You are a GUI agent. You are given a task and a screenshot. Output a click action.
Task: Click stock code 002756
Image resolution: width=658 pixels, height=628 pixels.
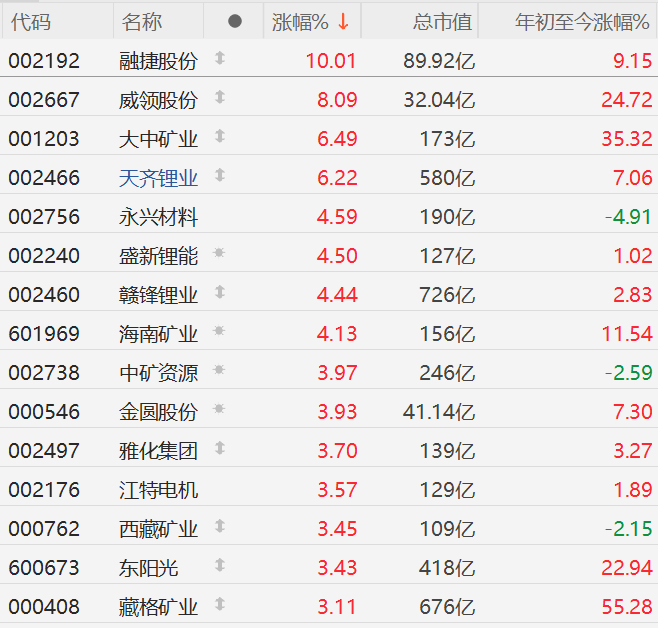(44, 217)
